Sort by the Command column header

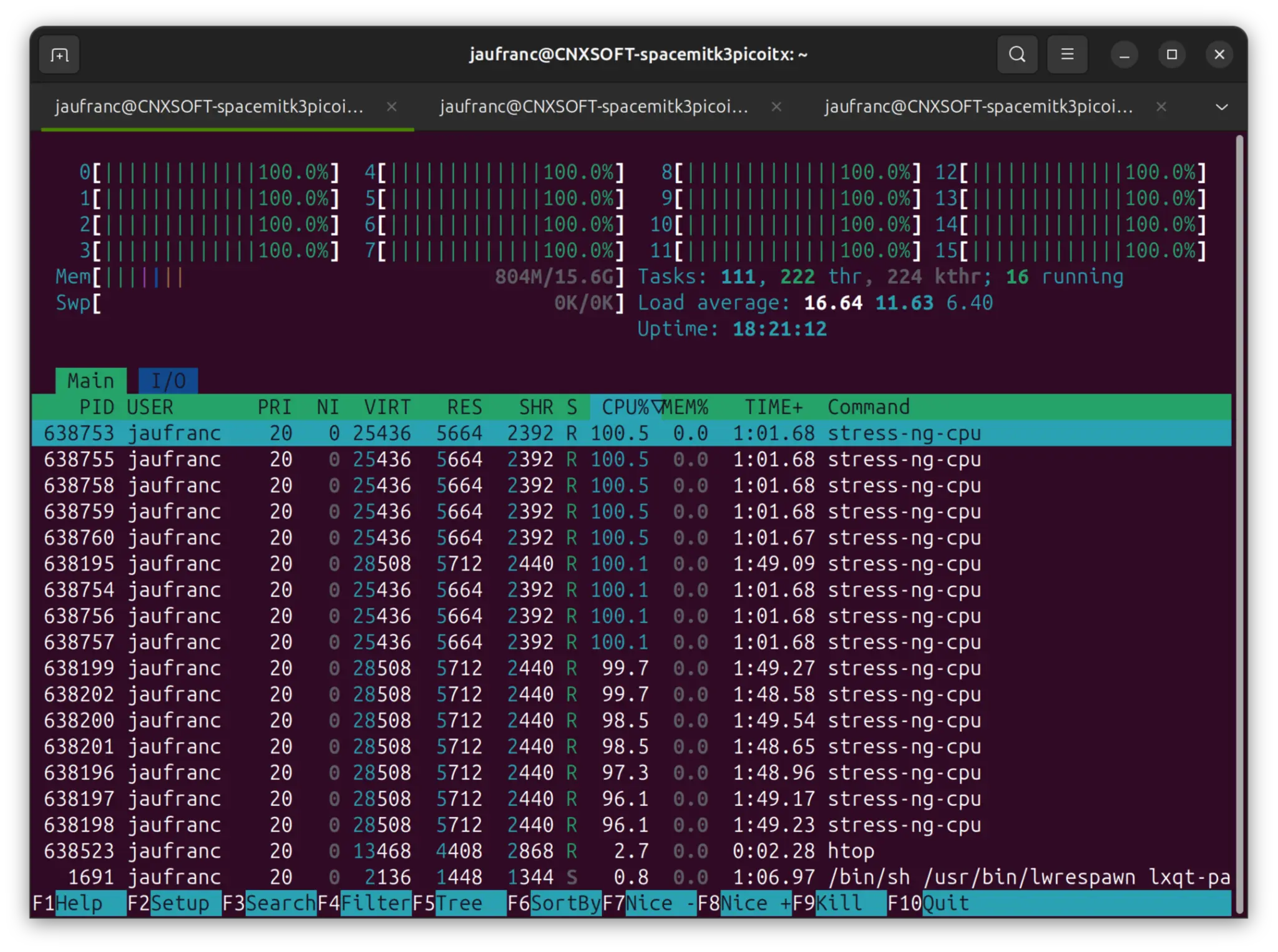tap(869, 407)
